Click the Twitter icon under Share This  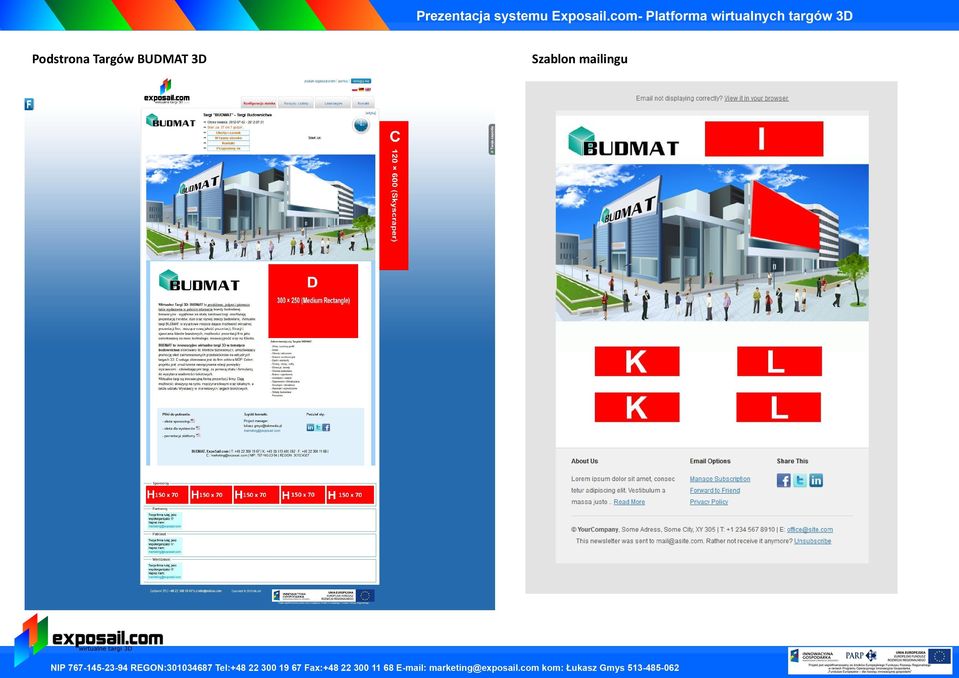(799, 481)
